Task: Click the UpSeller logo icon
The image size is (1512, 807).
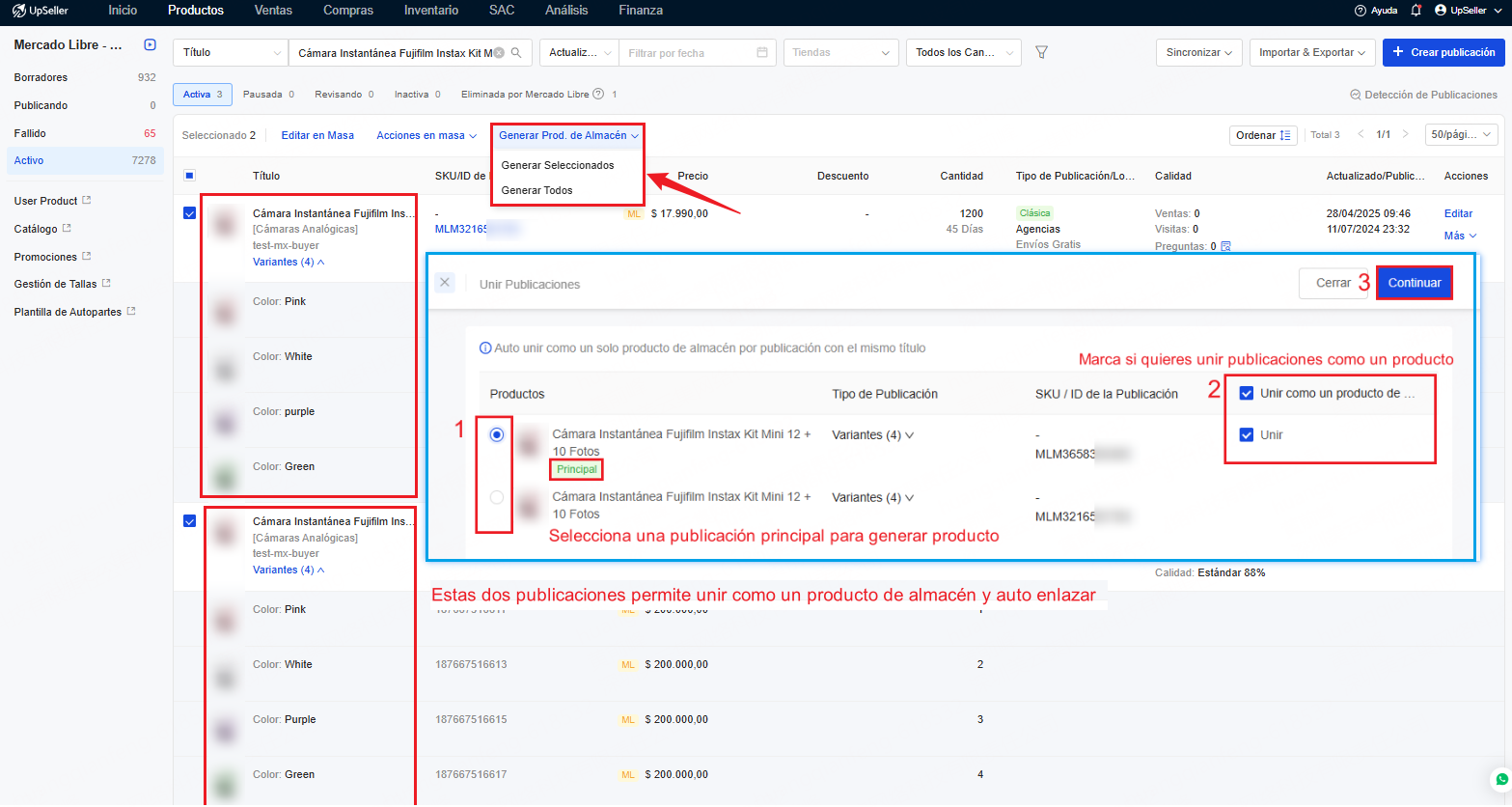Action: pos(18,11)
